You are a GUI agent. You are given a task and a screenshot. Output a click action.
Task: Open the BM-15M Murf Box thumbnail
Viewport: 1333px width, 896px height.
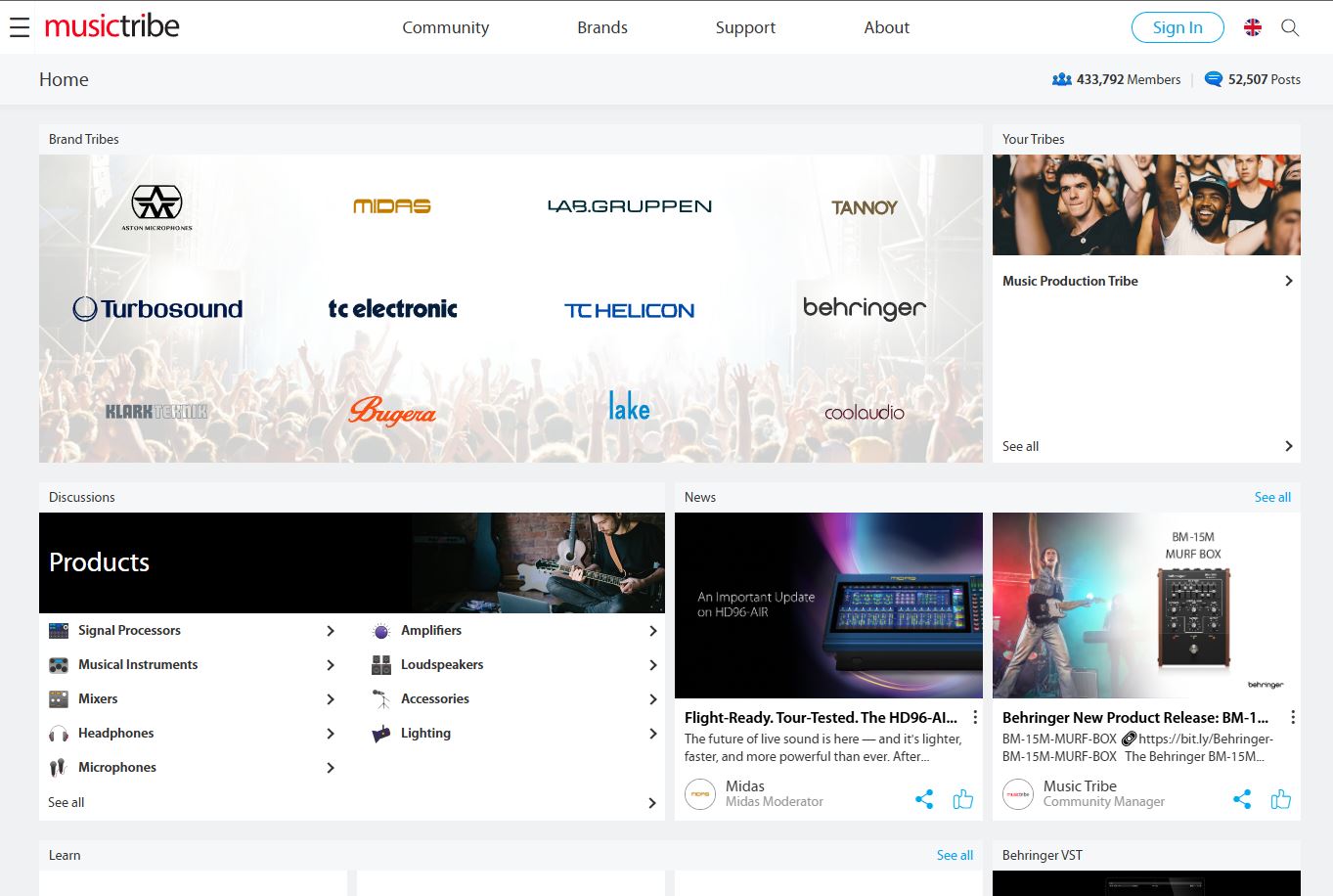[1146, 605]
